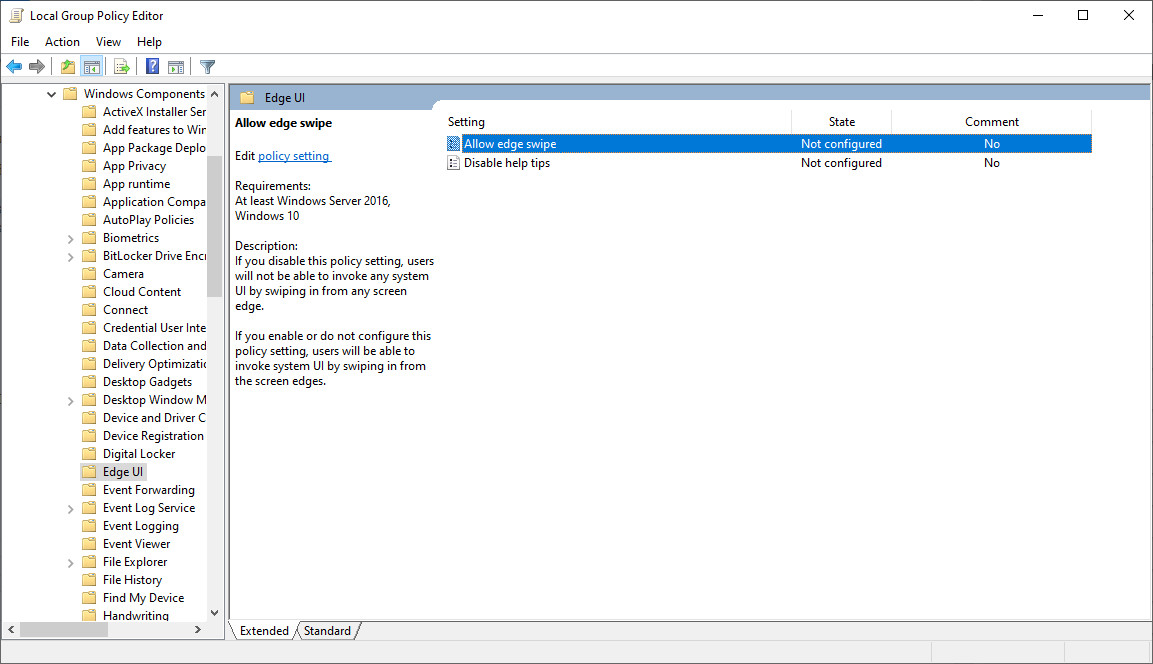
Task: Toggle Show/Hide Action Pane icon
Action: (176, 67)
